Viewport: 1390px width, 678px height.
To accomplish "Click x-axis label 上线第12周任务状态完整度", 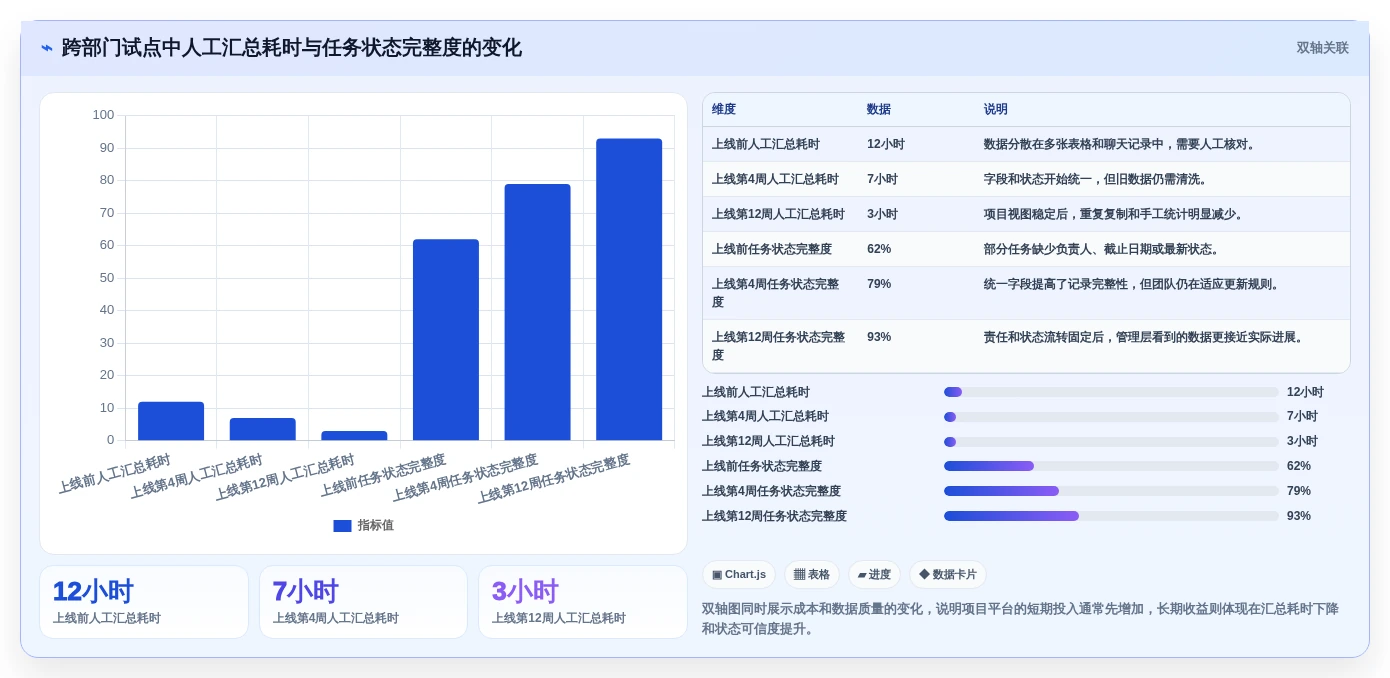I will pyautogui.click(x=554, y=479).
